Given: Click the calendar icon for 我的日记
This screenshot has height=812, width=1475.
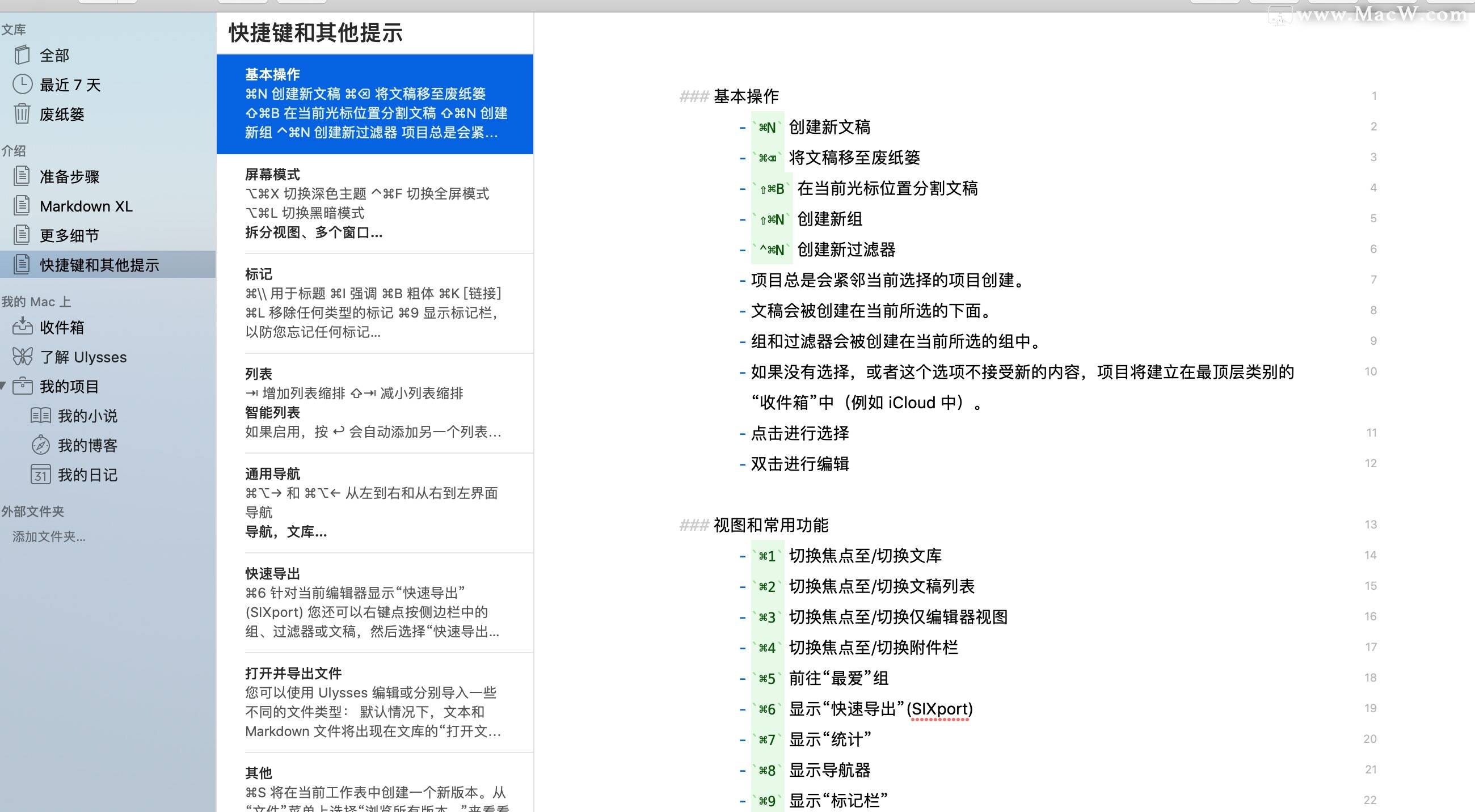Looking at the screenshot, I should [x=40, y=475].
